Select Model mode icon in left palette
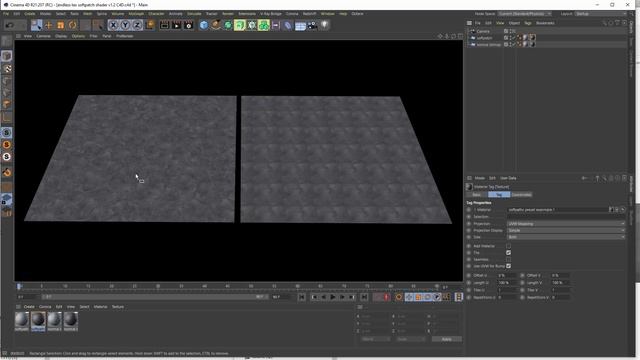The height and width of the screenshot is (360, 640). (x=7, y=56)
